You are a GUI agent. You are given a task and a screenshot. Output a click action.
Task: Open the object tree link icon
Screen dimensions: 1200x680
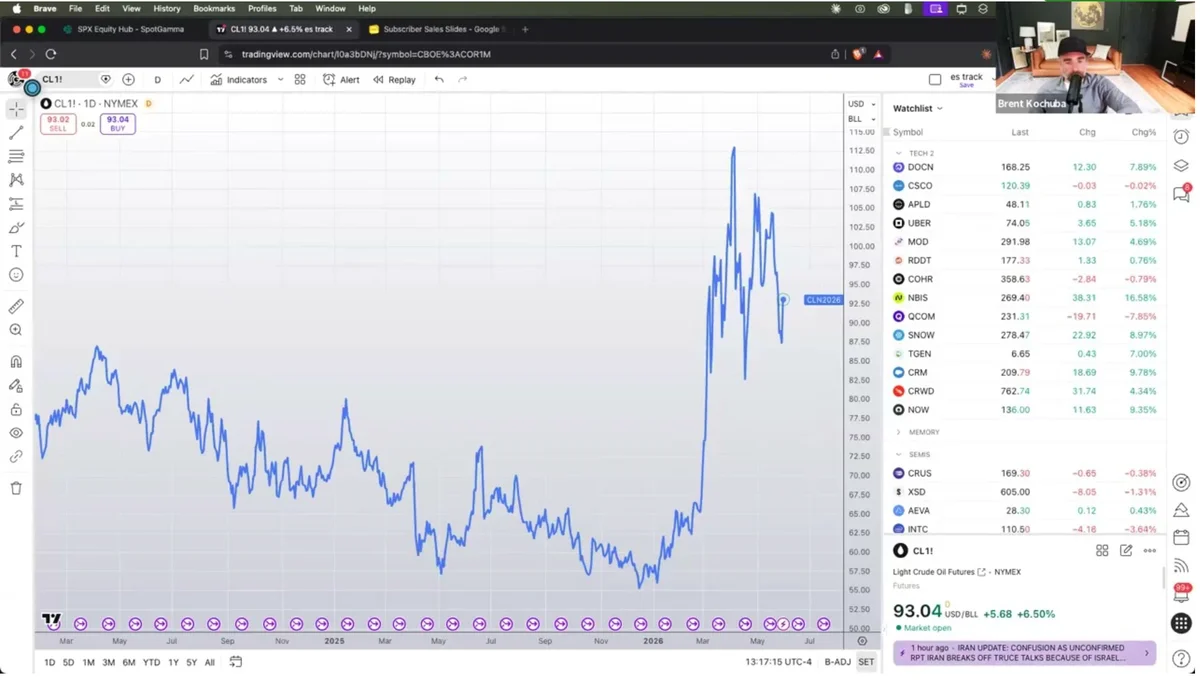click(16, 457)
